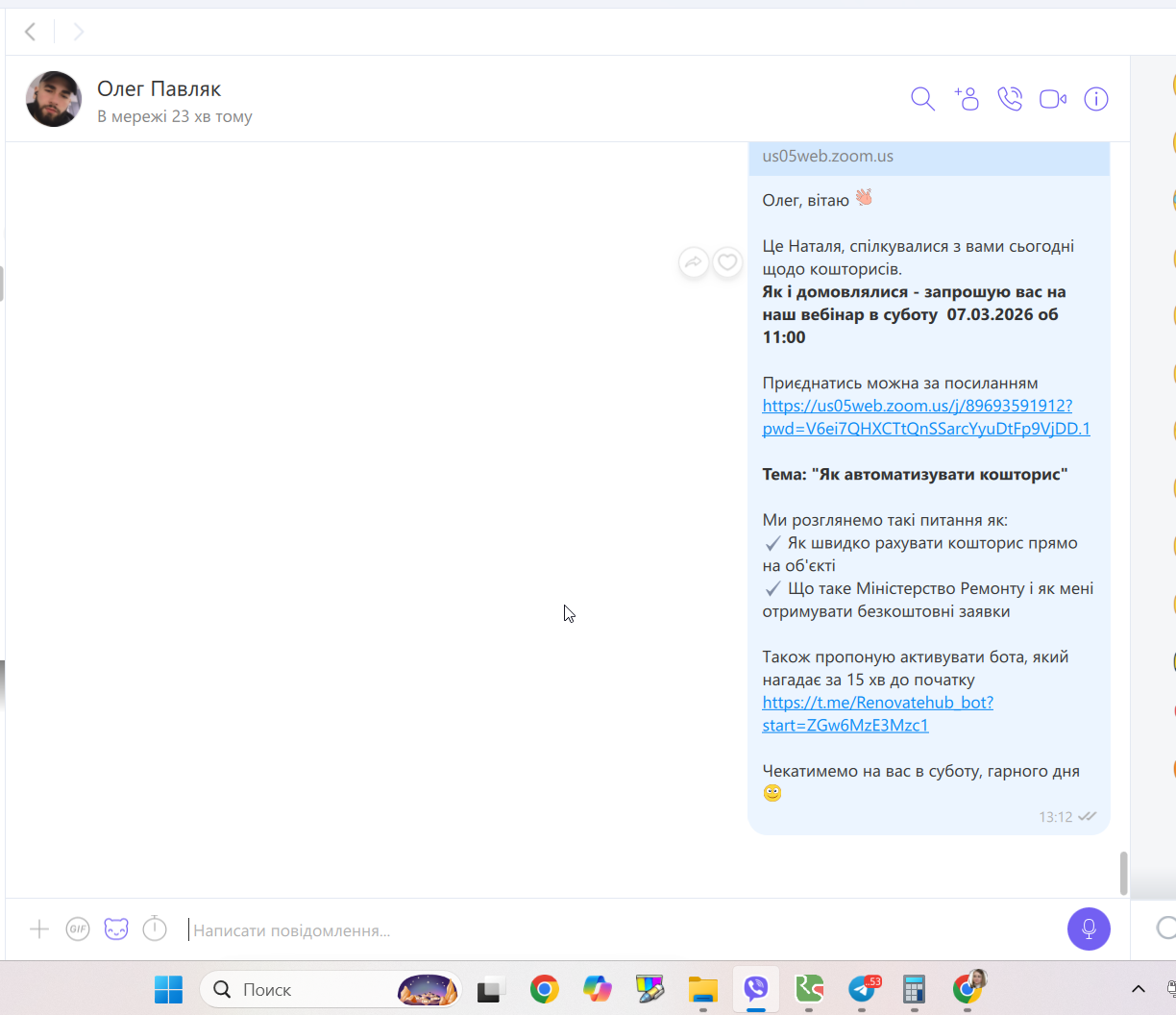
Task: Open GIF picker
Action: tap(78, 928)
